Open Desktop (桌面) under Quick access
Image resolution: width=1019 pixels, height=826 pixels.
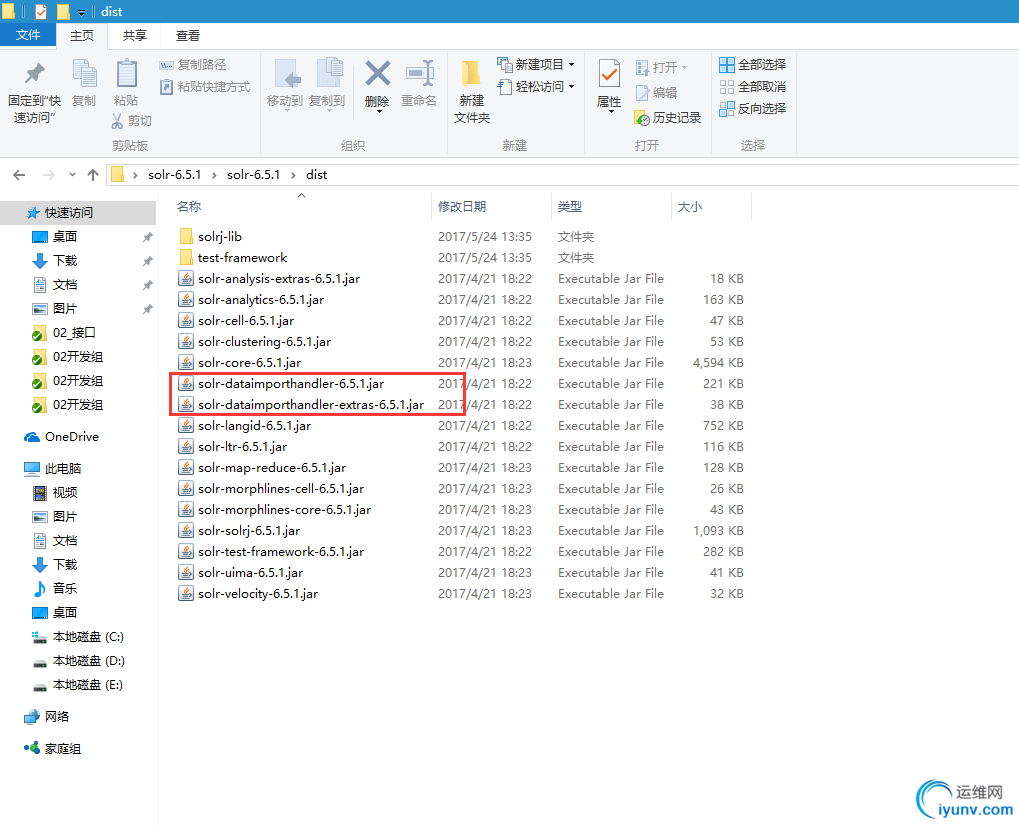(65, 237)
